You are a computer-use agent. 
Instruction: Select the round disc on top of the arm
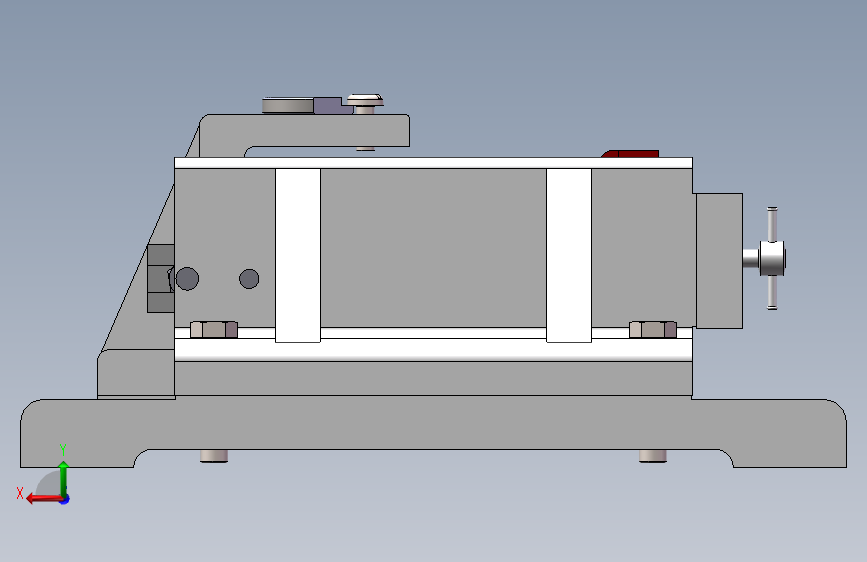click(288, 106)
